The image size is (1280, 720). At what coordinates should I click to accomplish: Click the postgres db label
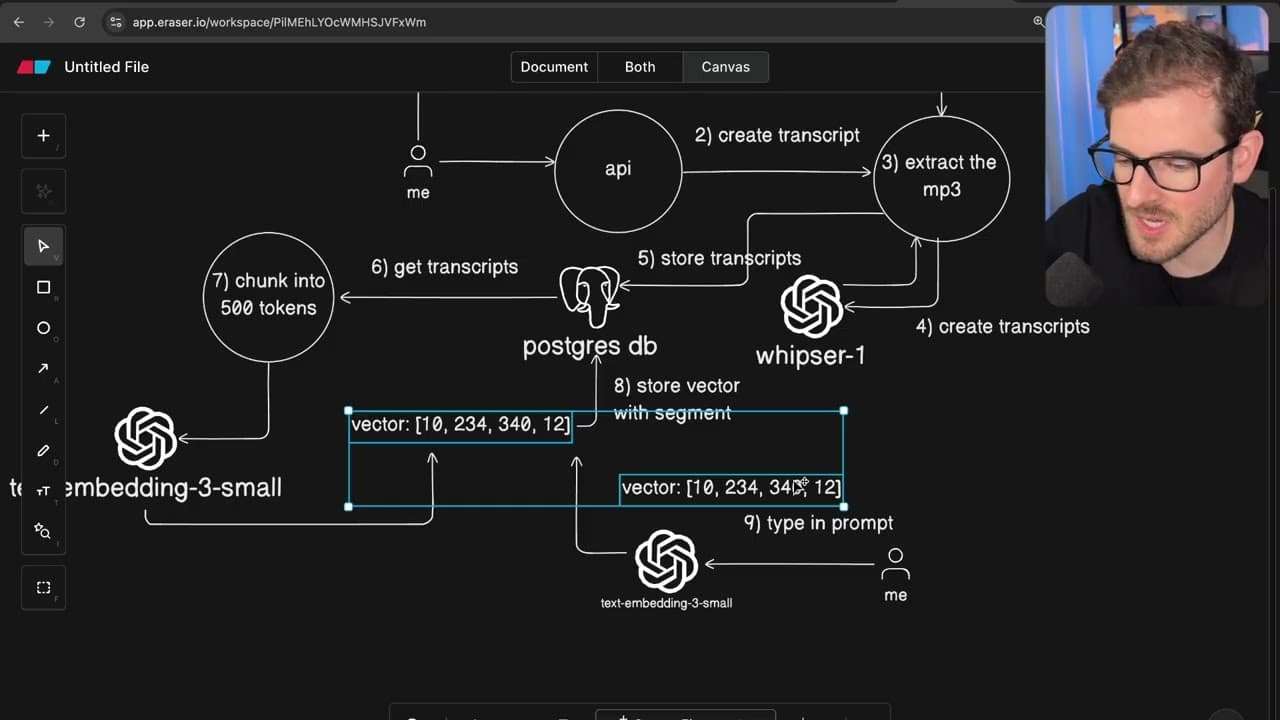pyautogui.click(x=590, y=346)
